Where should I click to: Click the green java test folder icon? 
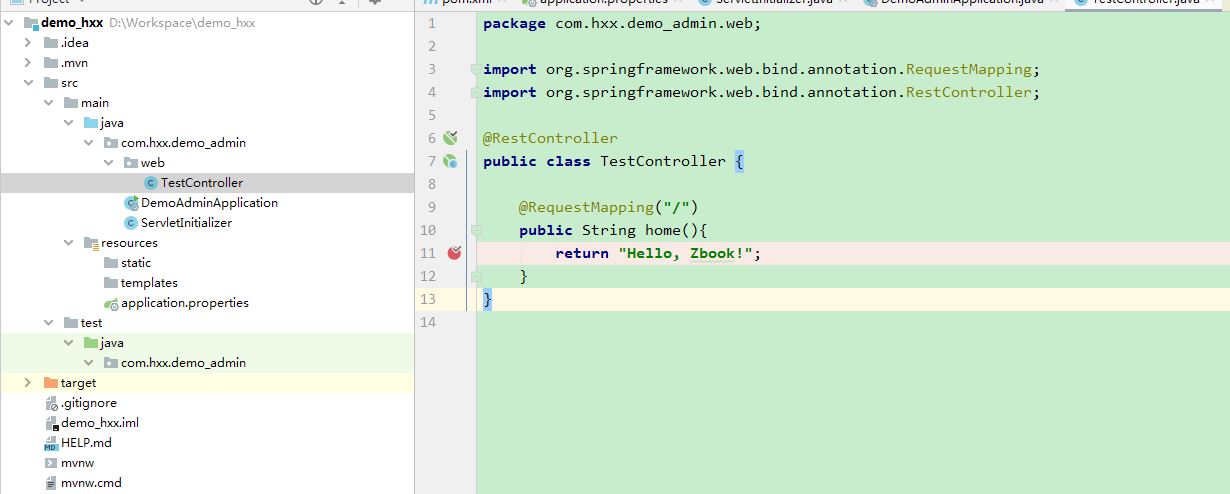point(91,343)
